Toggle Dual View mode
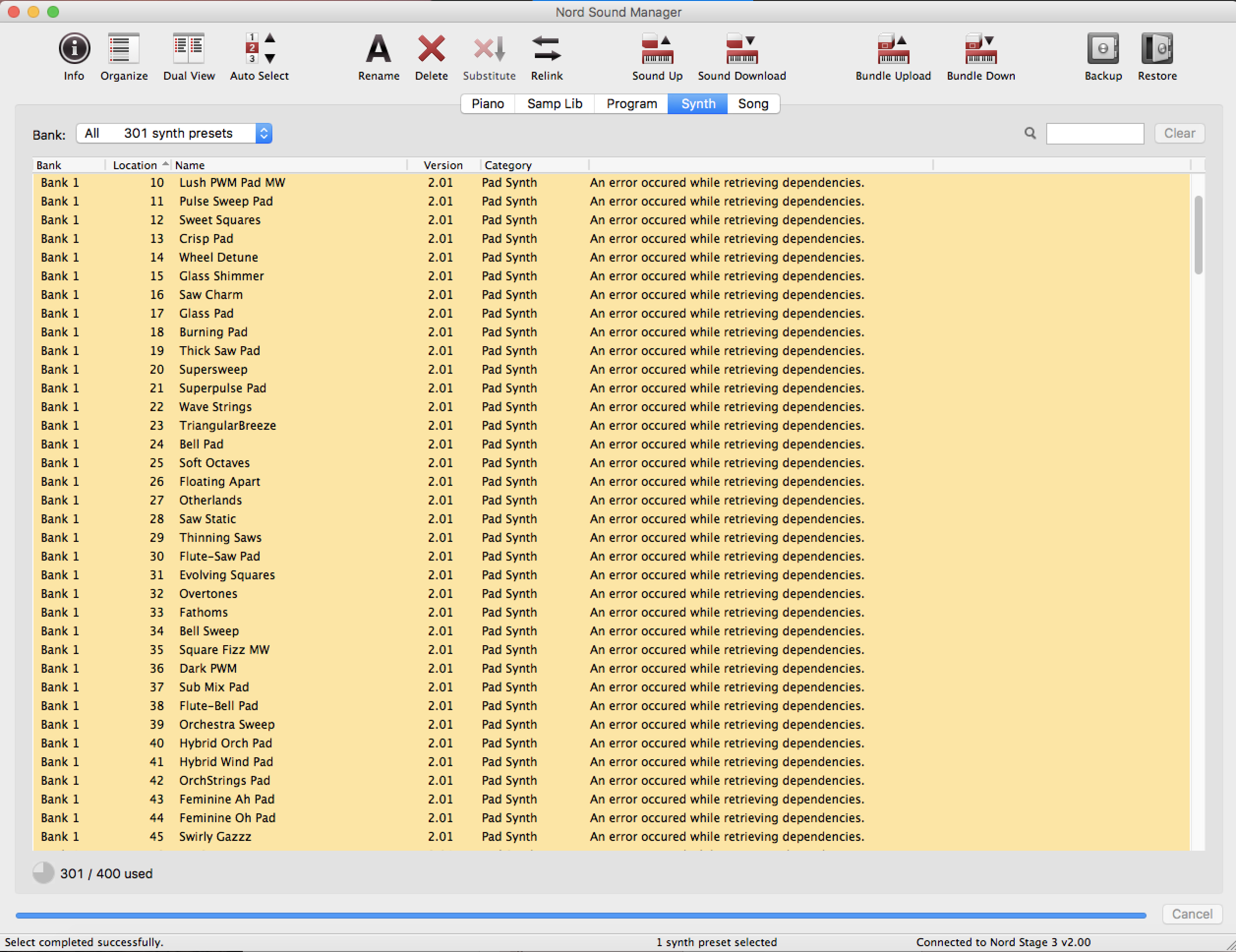 [188, 49]
